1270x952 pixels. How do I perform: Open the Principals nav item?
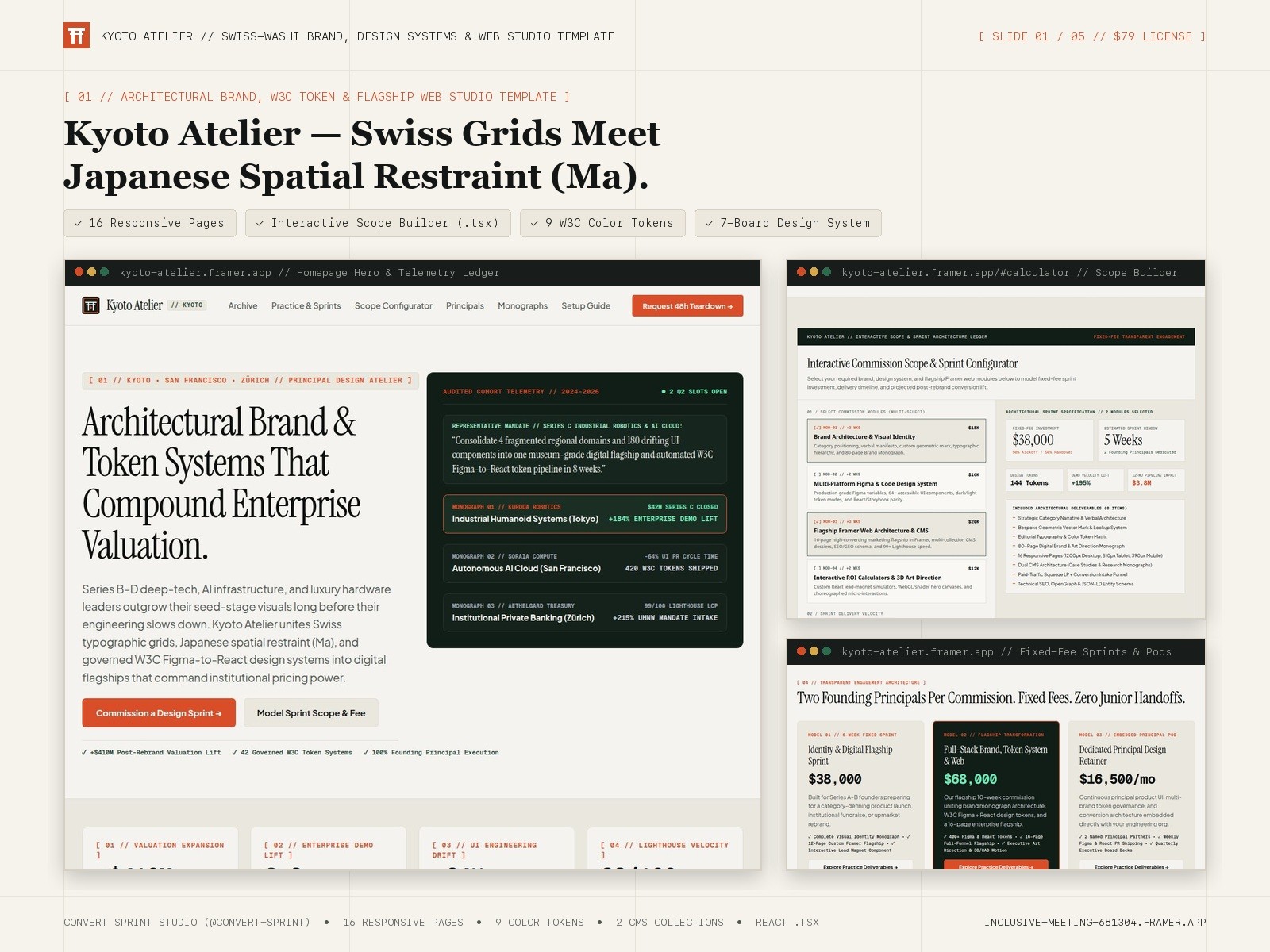(x=465, y=306)
